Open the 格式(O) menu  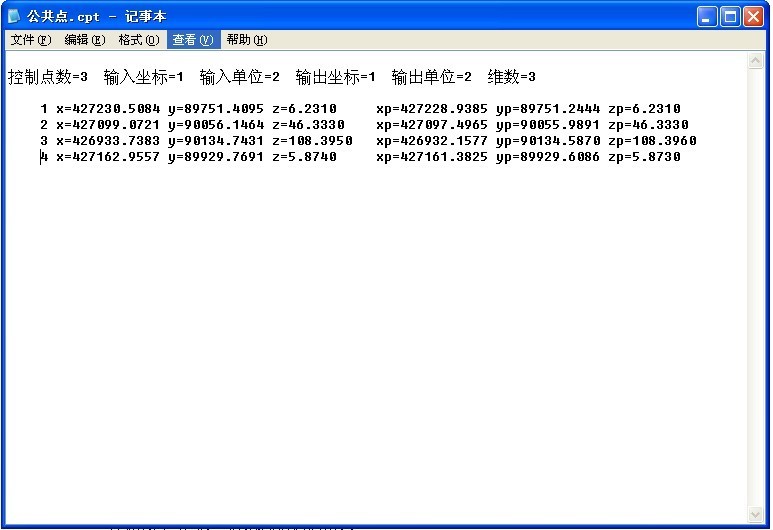(139, 40)
